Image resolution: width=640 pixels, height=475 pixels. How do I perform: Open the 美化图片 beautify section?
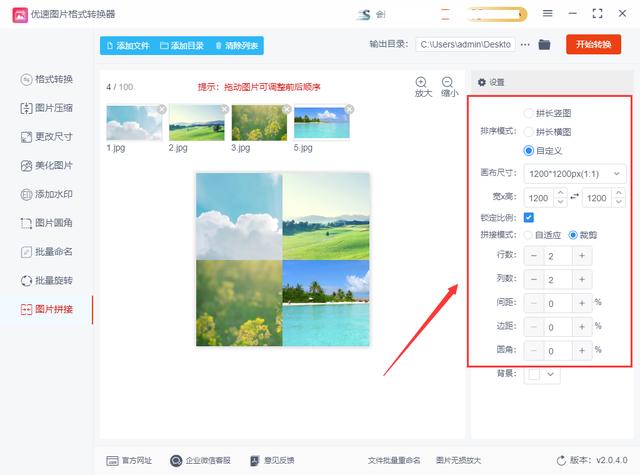[x=47, y=166]
